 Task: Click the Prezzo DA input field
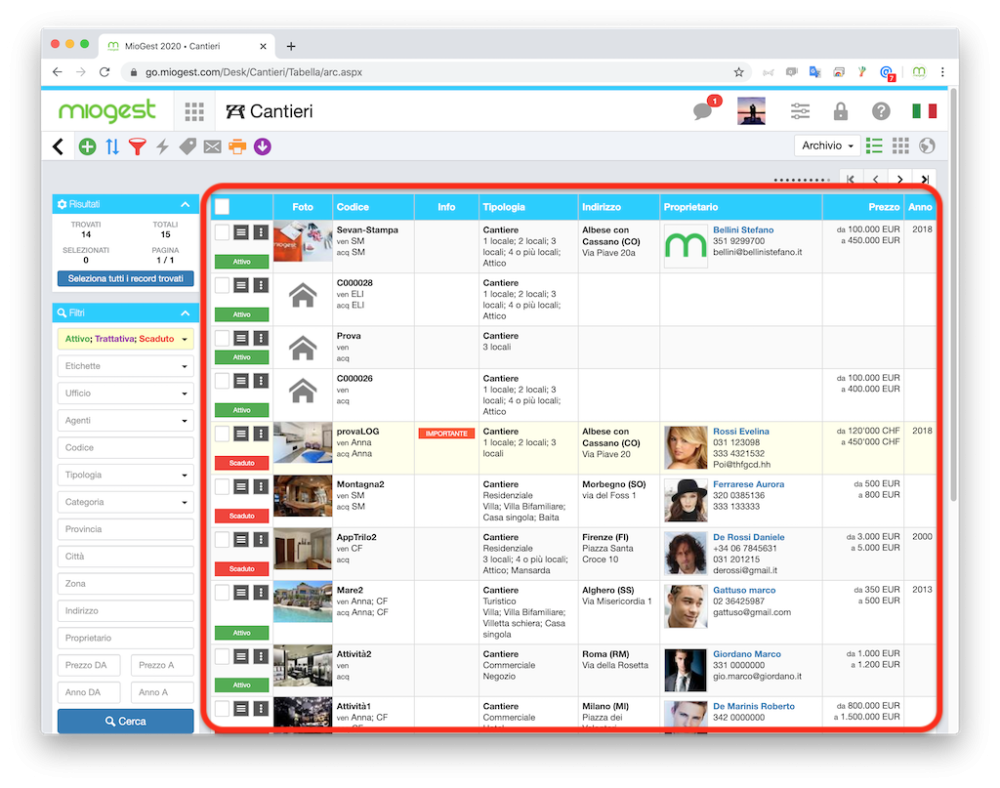89,665
